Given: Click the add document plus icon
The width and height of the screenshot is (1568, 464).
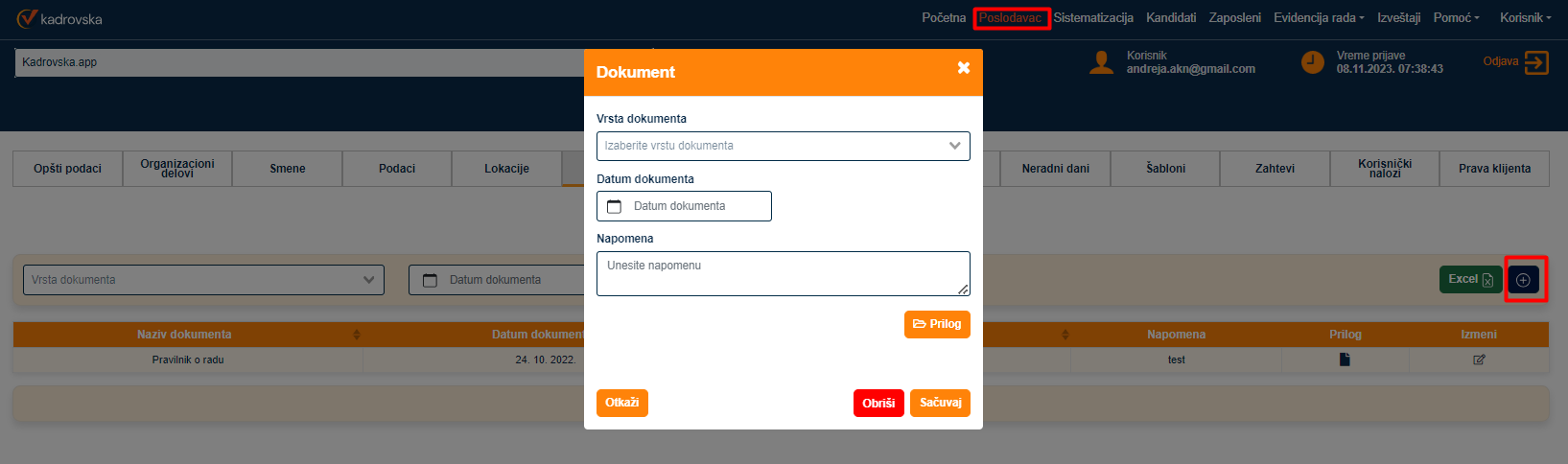Looking at the screenshot, I should [1523, 280].
